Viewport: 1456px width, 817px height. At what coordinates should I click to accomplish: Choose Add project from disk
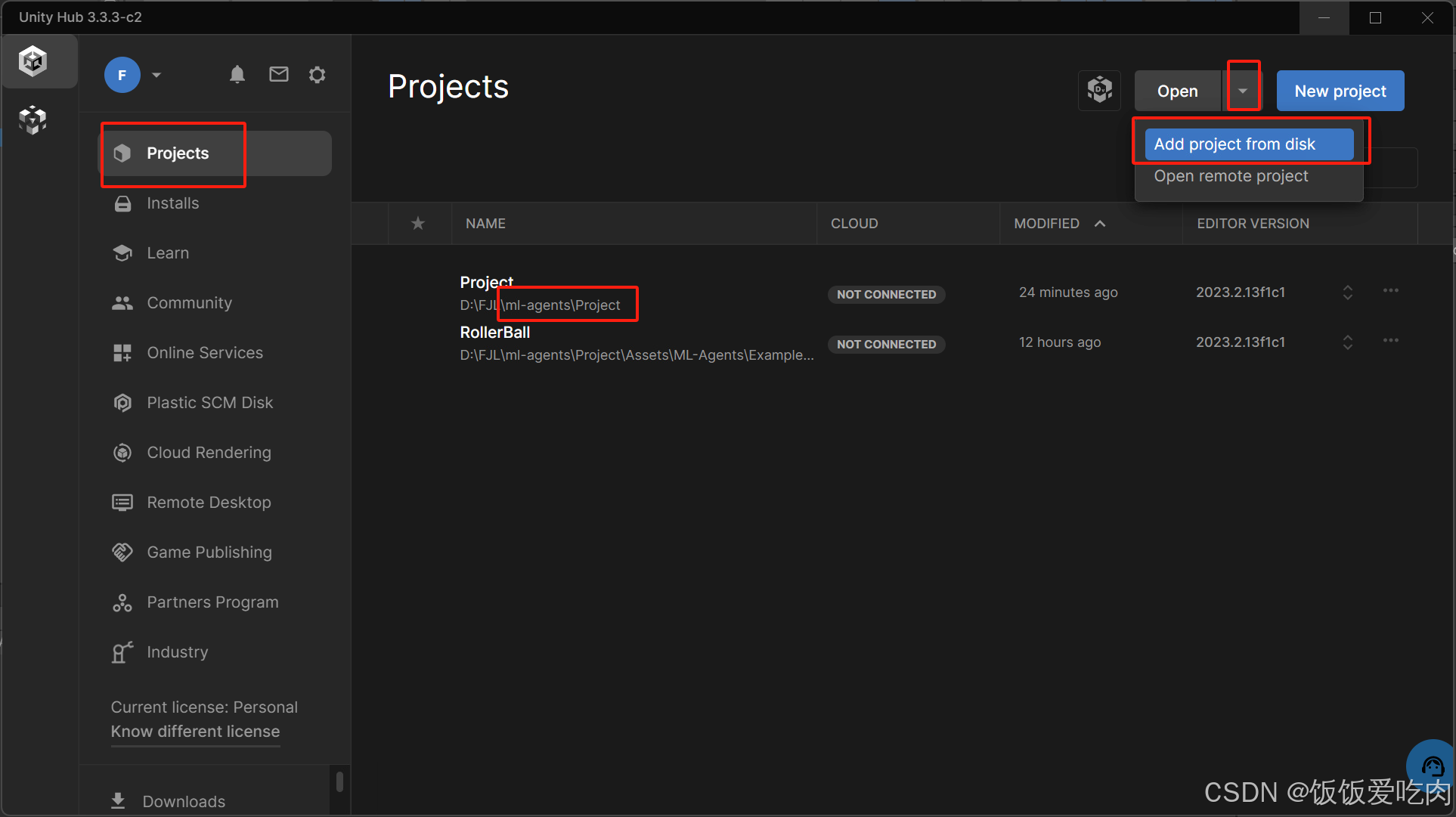[x=1249, y=144]
